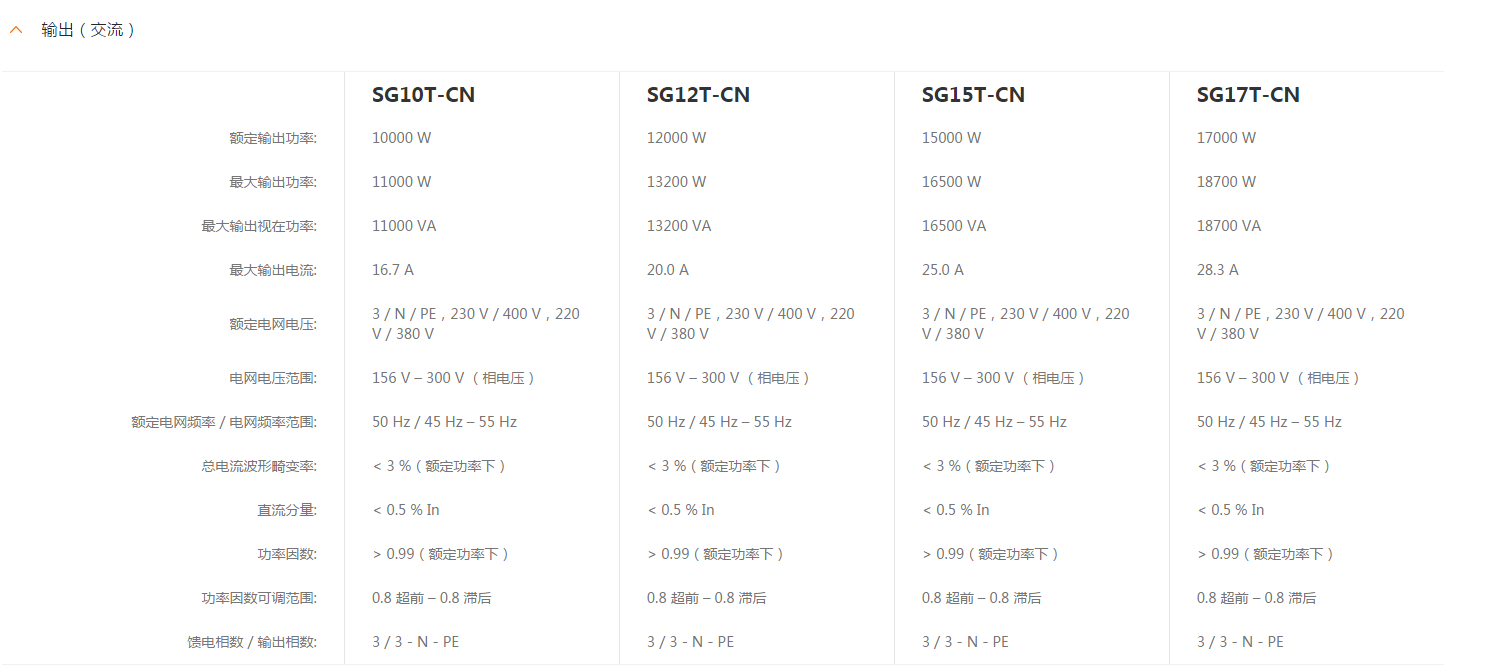Click the 总电流波形畸变率 row label
The height and width of the screenshot is (670, 1493).
coord(259,466)
